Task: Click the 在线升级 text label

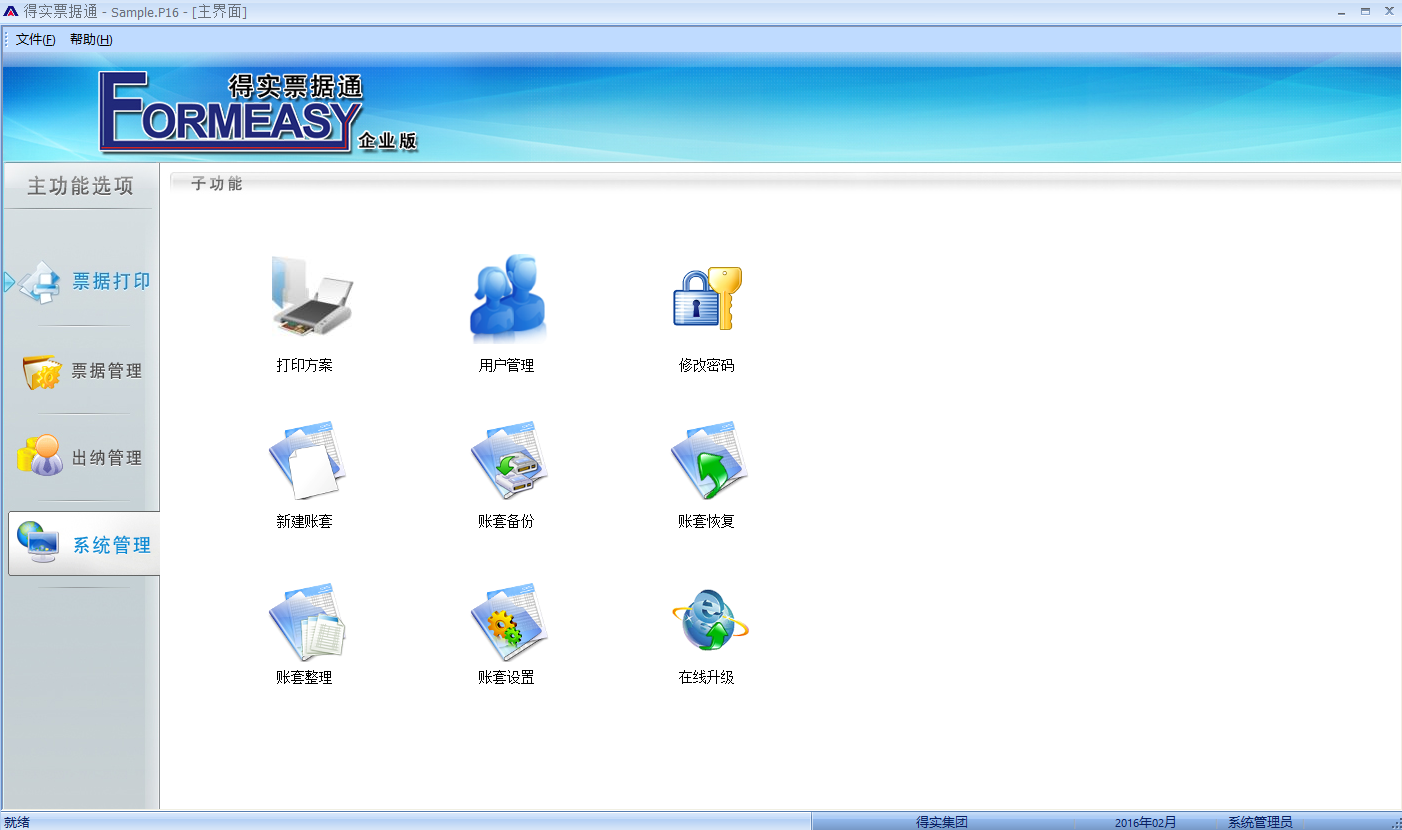Action: pyautogui.click(x=707, y=678)
